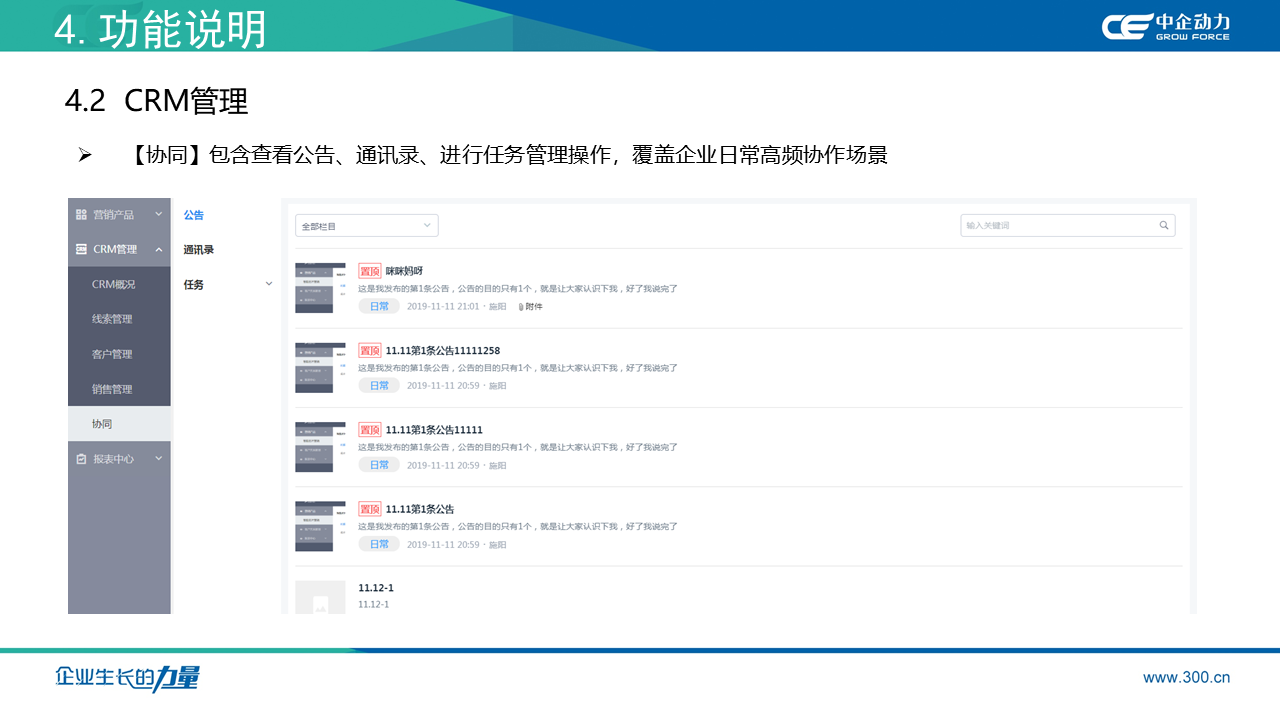Click the paperclip 附件 icon on first announcement
This screenshot has width=1280, height=720.
click(x=521, y=307)
